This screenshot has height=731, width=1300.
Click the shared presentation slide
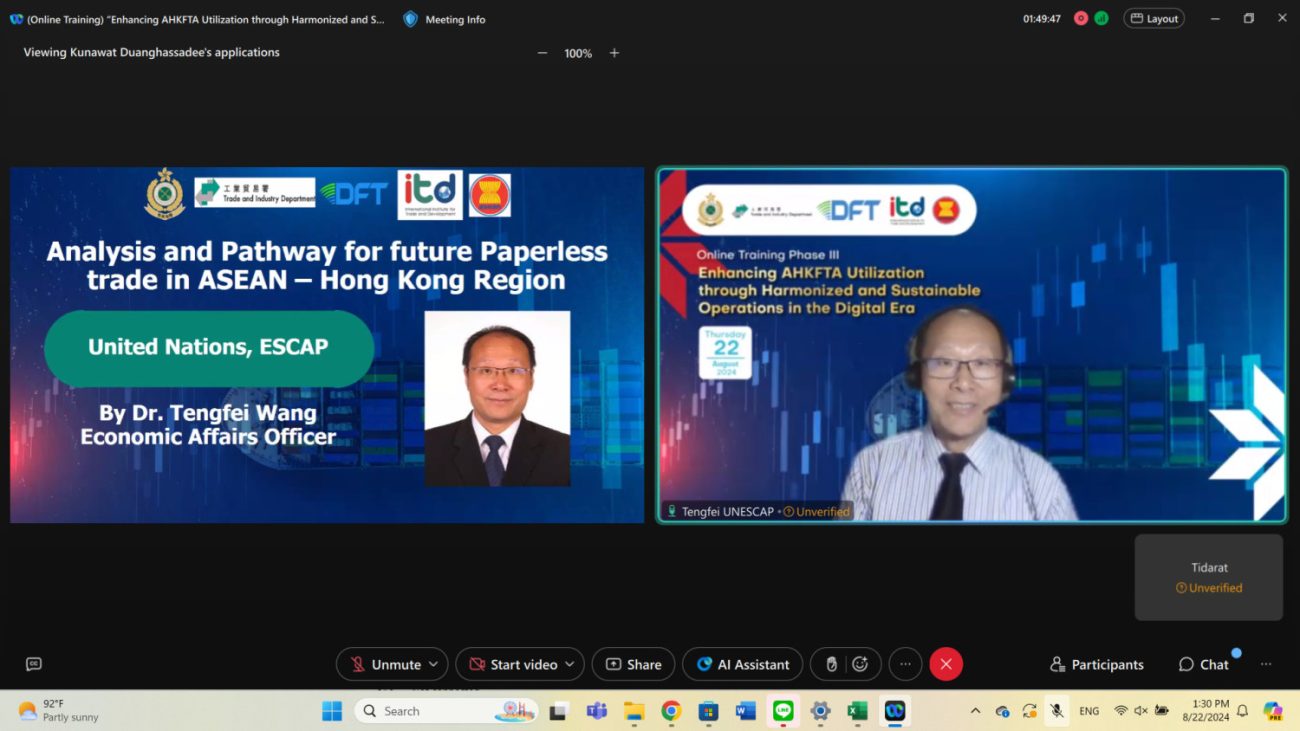pyautogui.click(x=327, y=345)
